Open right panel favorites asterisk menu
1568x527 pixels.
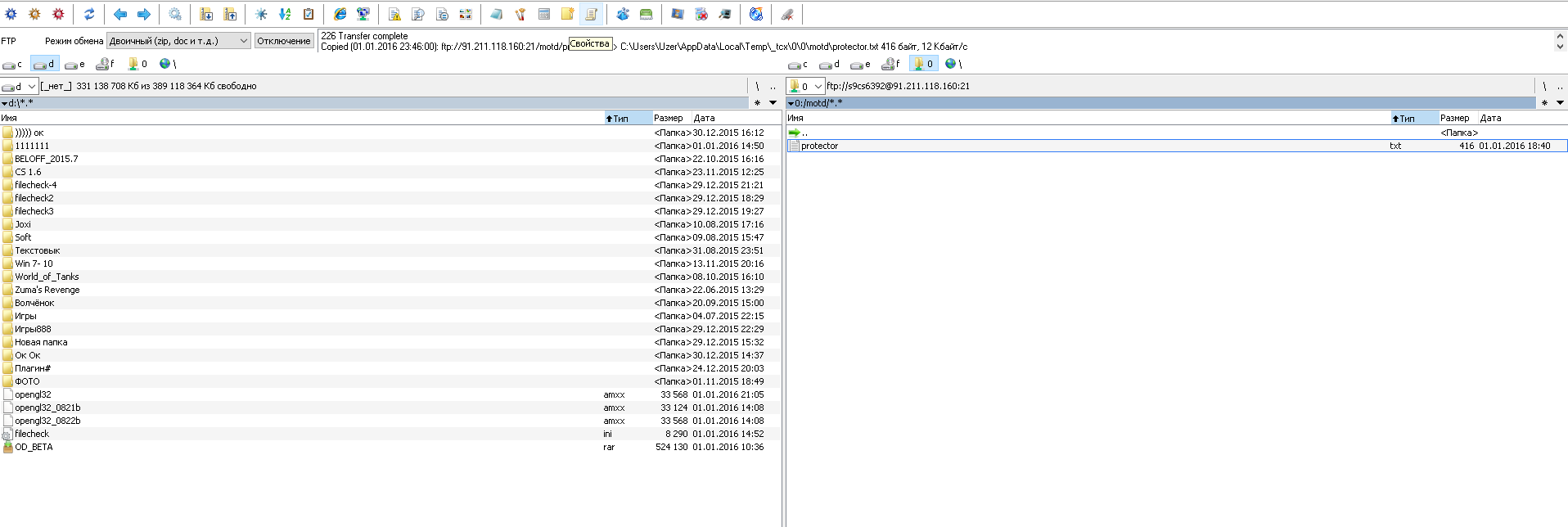pos(1544,103)
